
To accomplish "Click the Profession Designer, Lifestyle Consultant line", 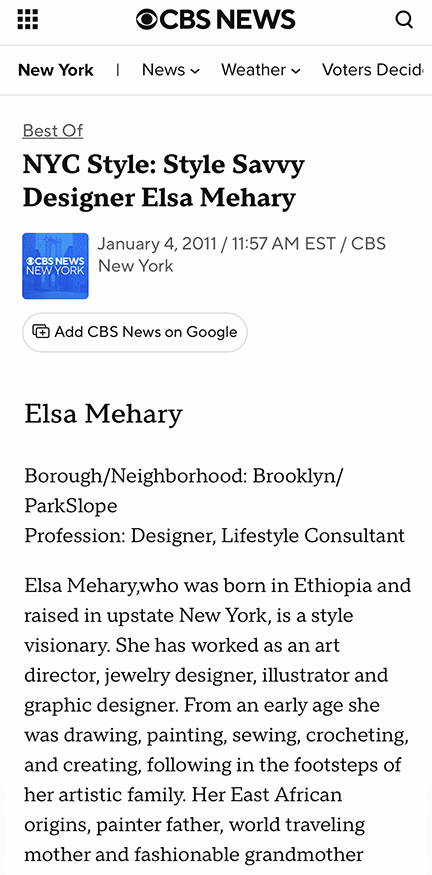I will pyautogui.click(x=214, y=536).
